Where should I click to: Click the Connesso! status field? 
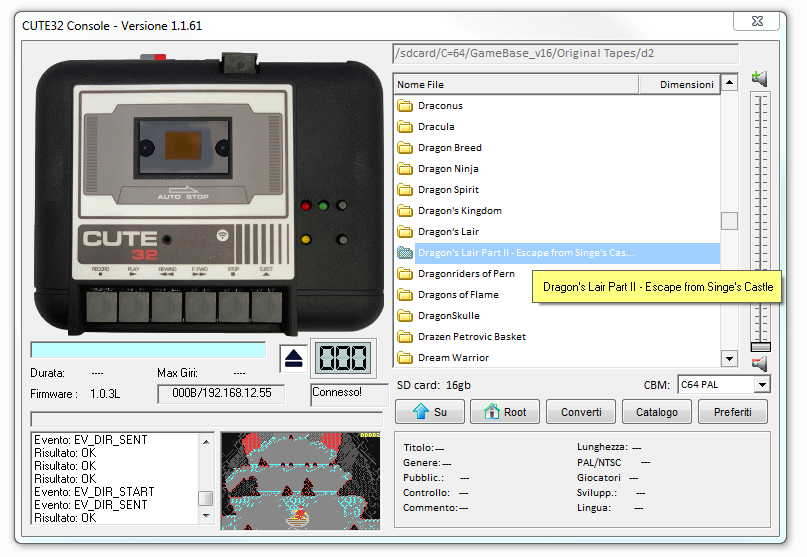click(x=349, y=394)
